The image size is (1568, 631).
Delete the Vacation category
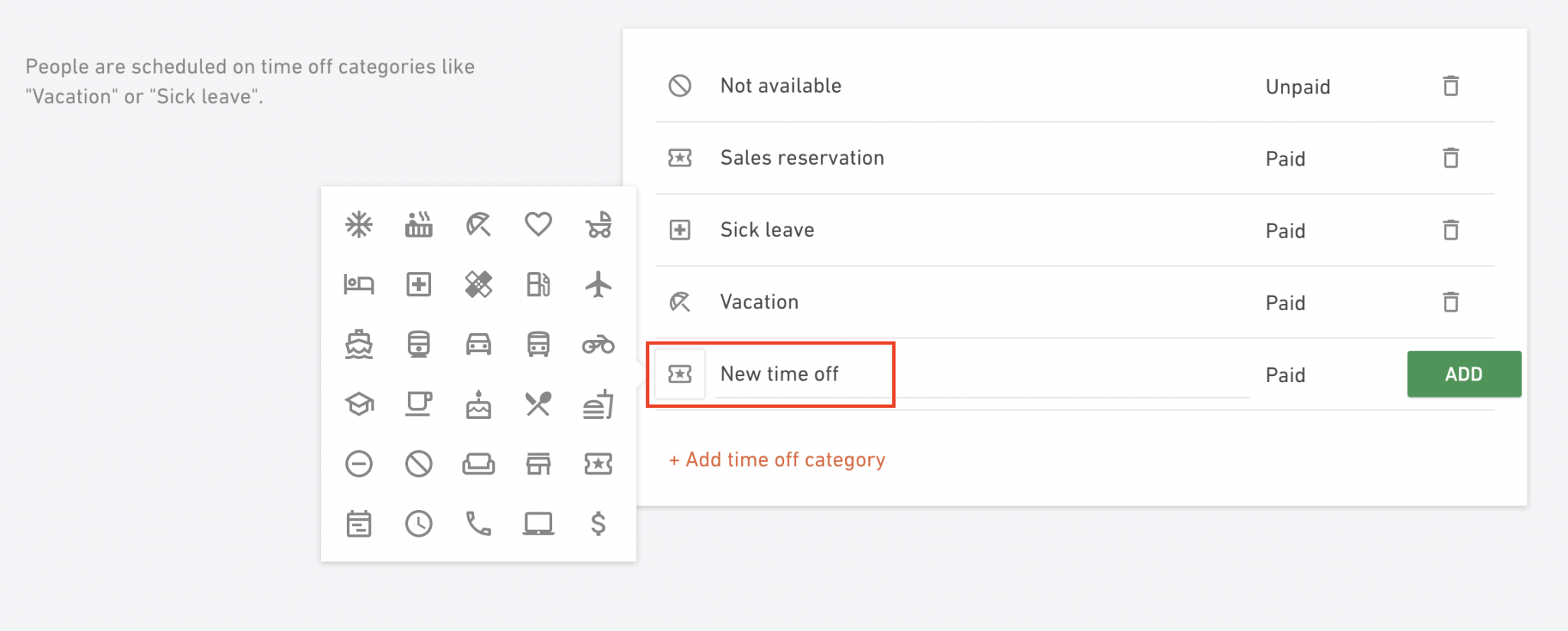[1451, 302]
